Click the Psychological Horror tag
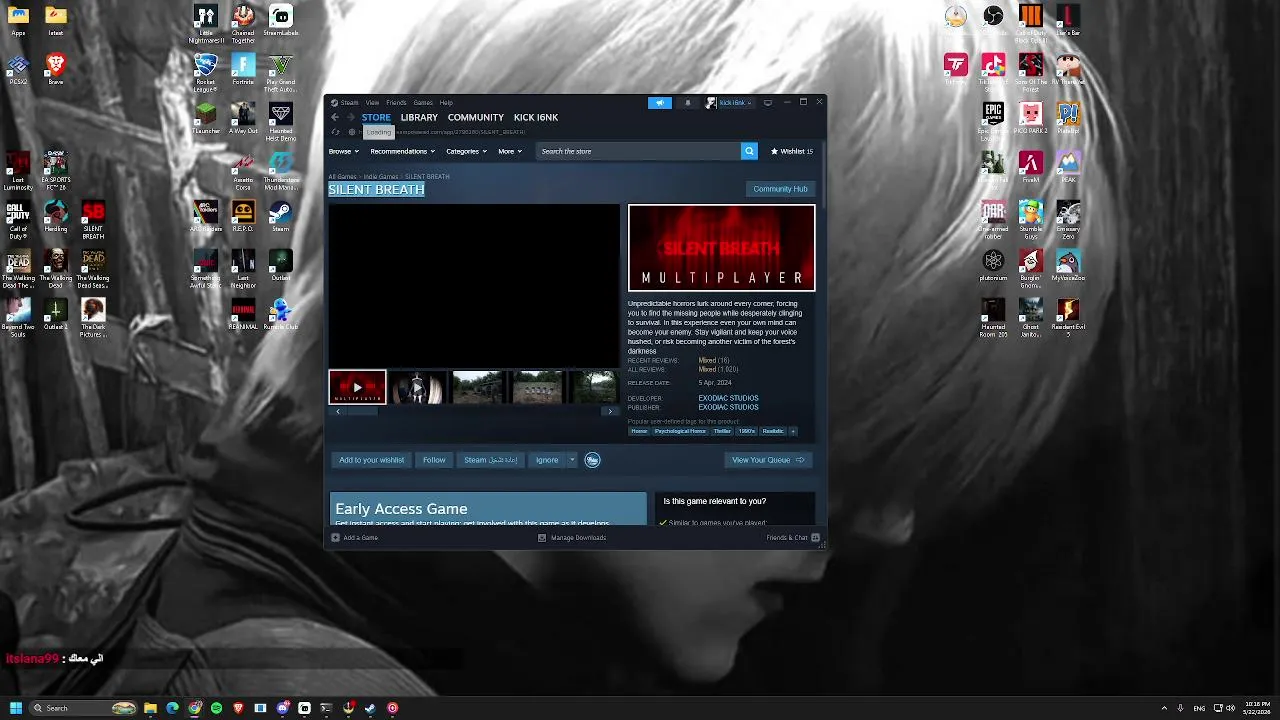Screen dimensions: 1280x720 point(680,431)
